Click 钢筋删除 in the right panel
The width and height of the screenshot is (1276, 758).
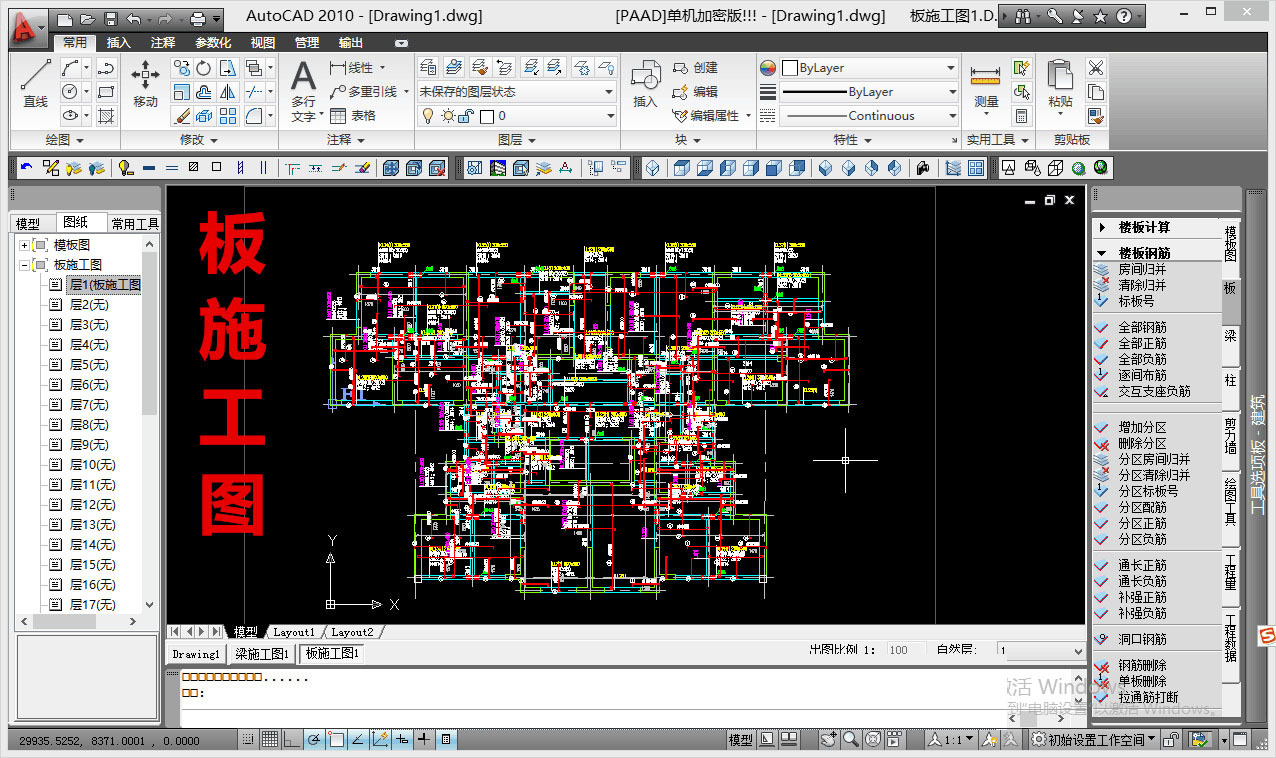[x=1142, y=666]
